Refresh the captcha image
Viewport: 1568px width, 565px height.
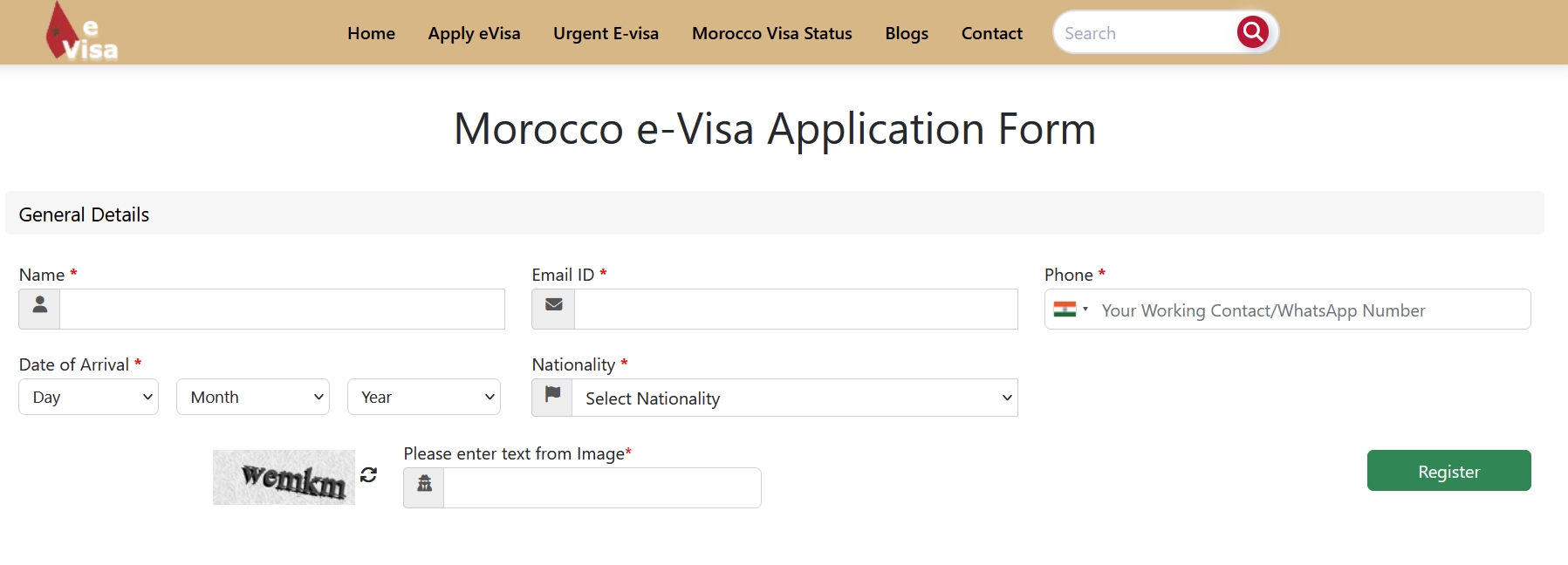pyautogui.click(x=368, y=474)
